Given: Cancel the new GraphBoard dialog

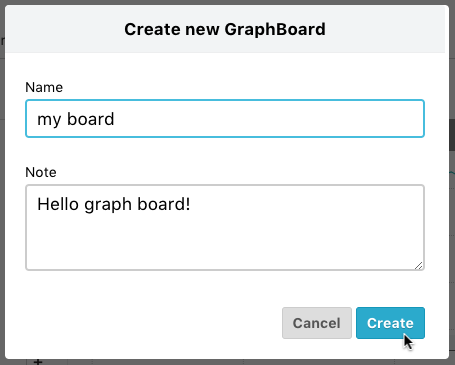Looking at the screenshot, I should [x=317, y=323].
